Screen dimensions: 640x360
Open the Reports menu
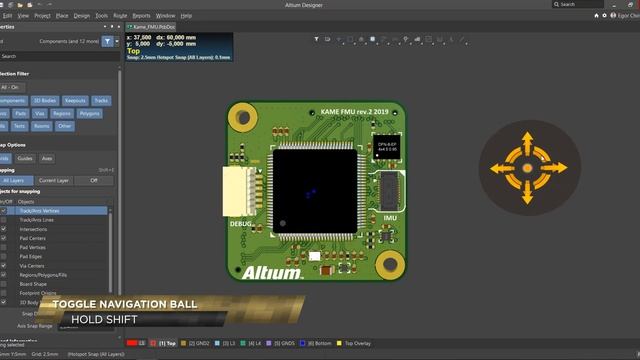click(x=141, y=16)
